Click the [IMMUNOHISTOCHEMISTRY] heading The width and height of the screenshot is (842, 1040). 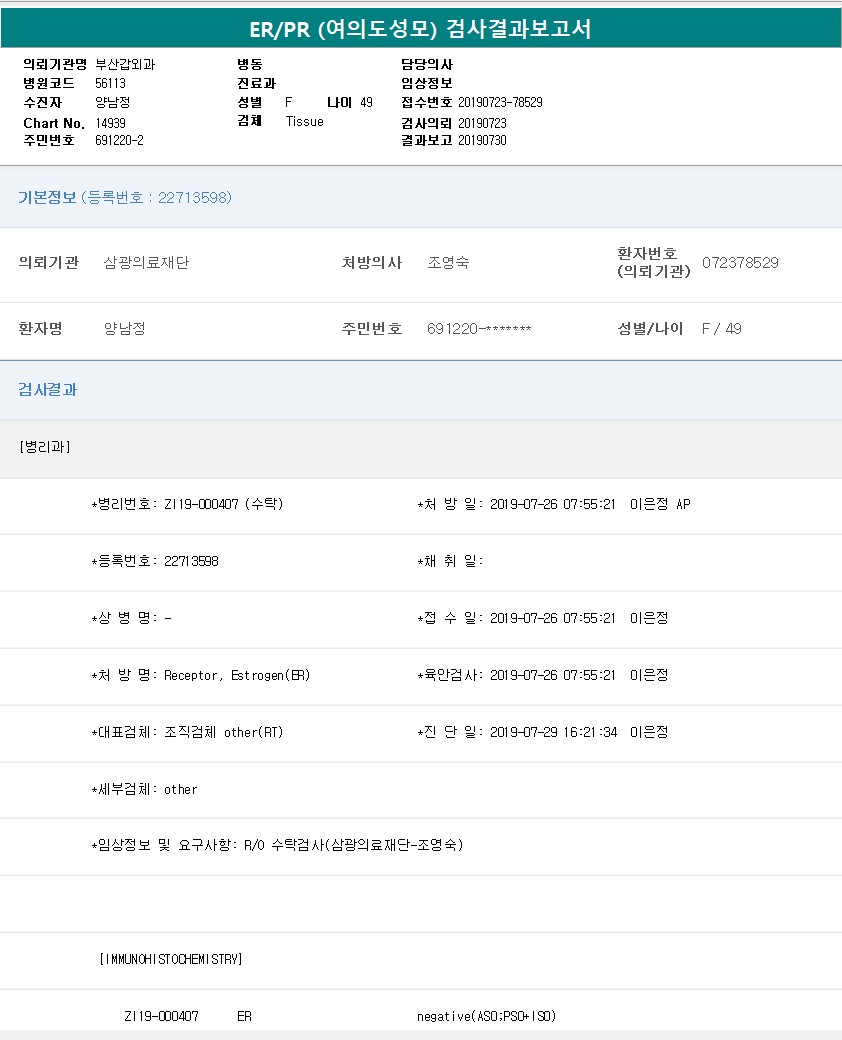click(171, 959)
